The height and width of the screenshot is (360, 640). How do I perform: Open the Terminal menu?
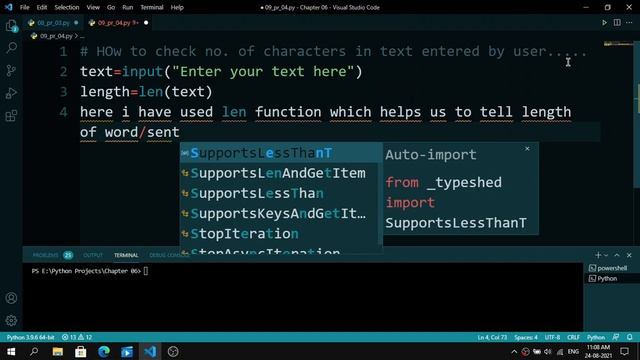coord(152,7)
